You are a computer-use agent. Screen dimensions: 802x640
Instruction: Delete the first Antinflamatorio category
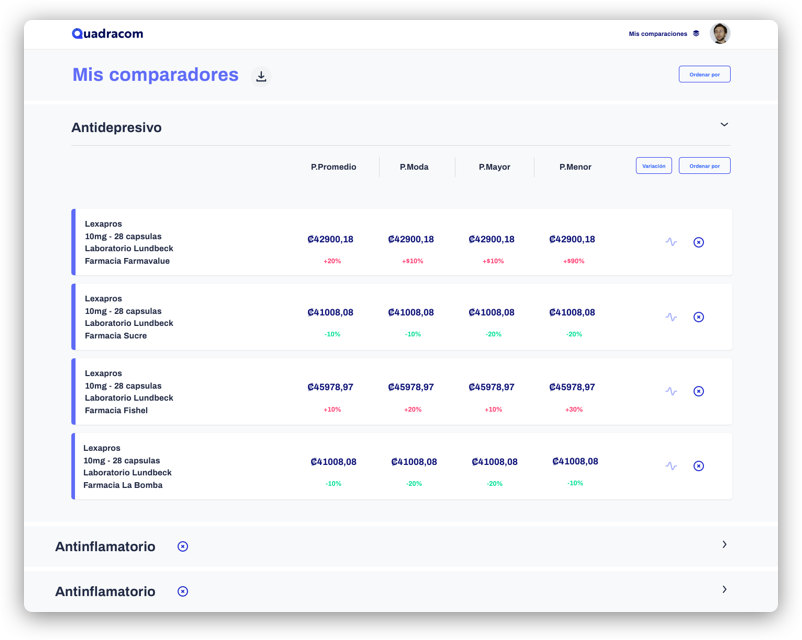182,547
